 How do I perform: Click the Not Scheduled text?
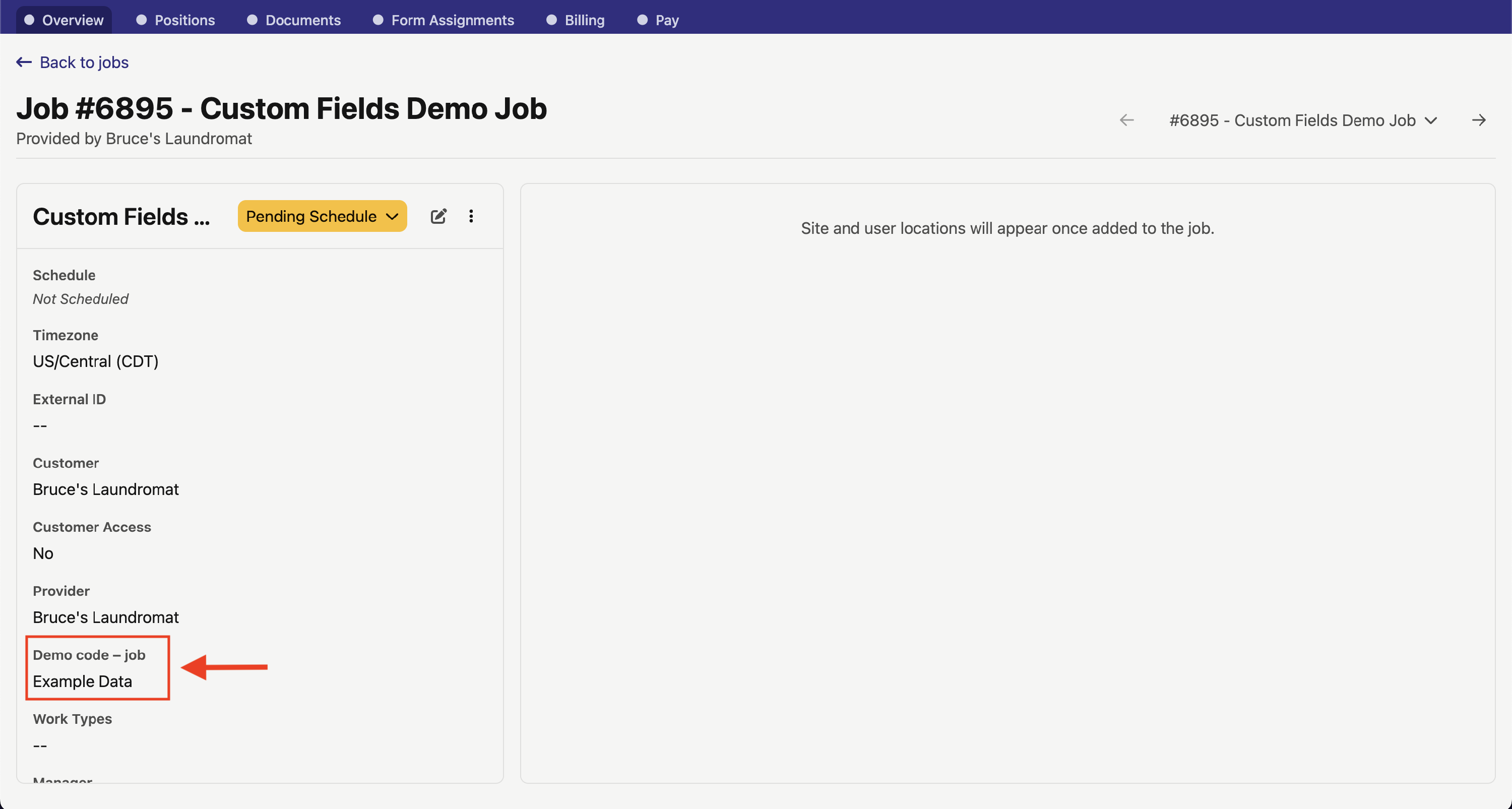click(81, 299)
